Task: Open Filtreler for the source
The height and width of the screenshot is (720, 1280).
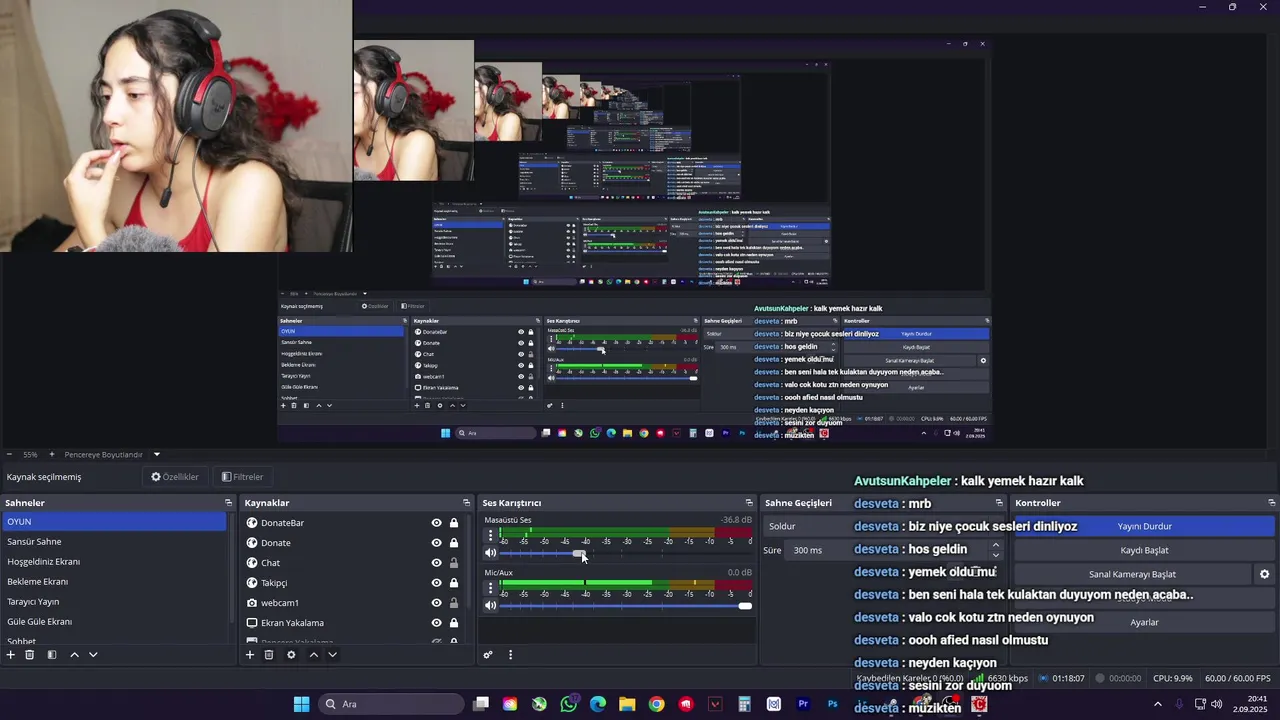Action: tap(243, 477)
